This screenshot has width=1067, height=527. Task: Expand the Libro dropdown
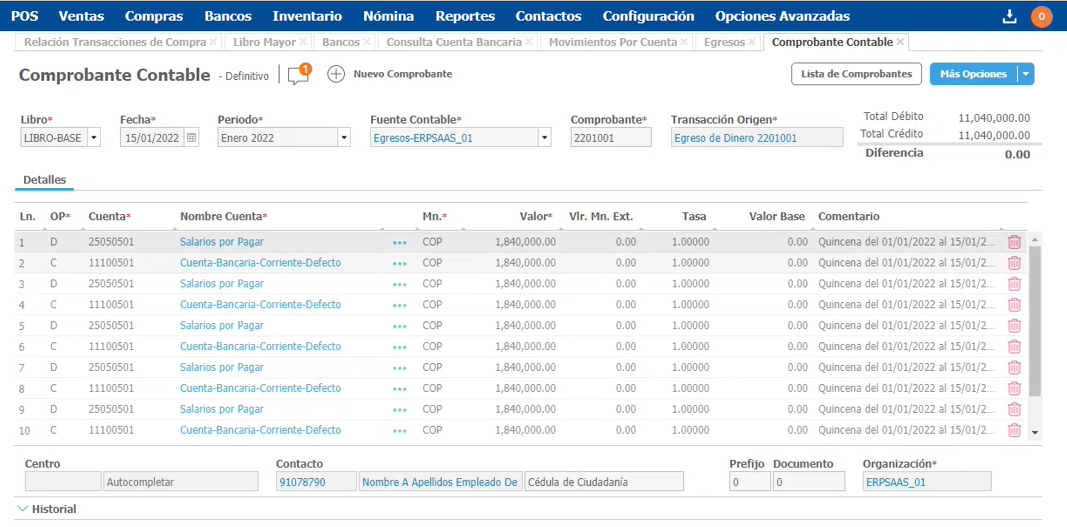point(93,138)
